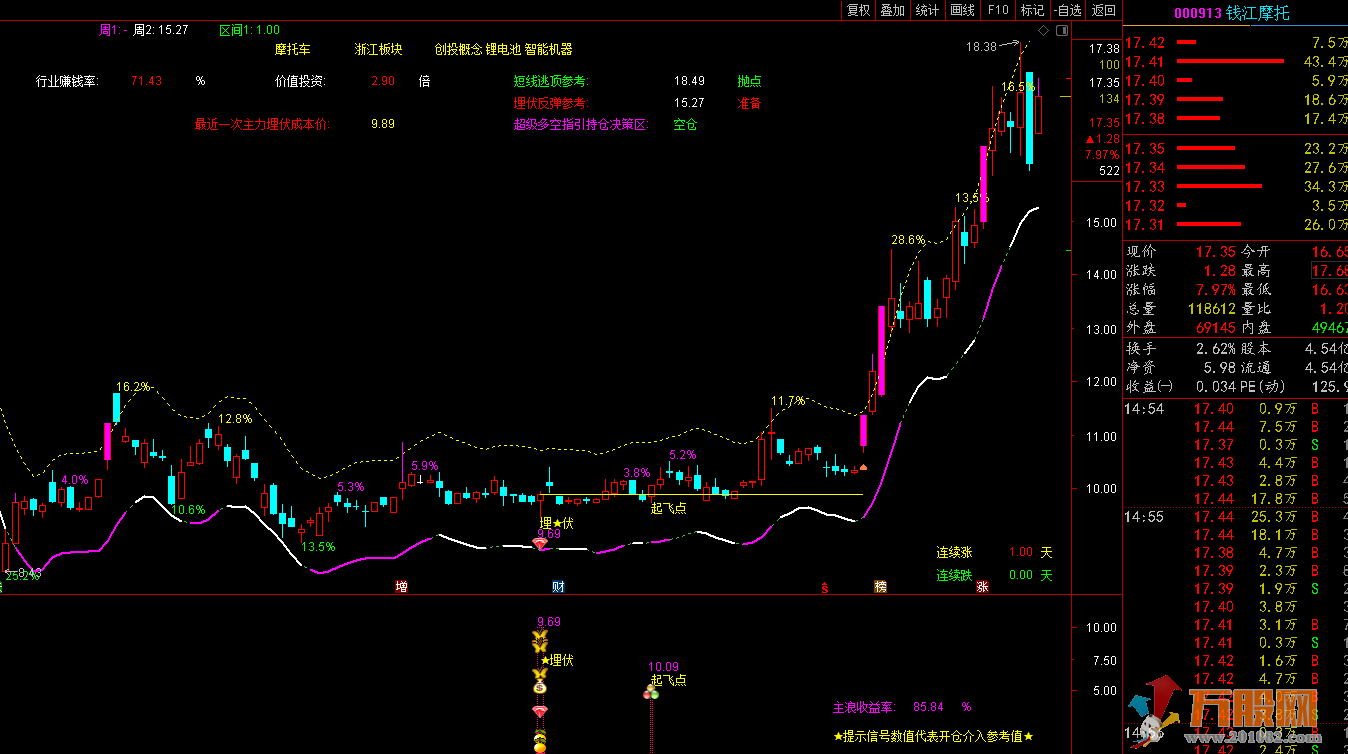Click the 17.38 ask price row
The height and width of the screenshot is (754, 1348).
(1236, 118)
